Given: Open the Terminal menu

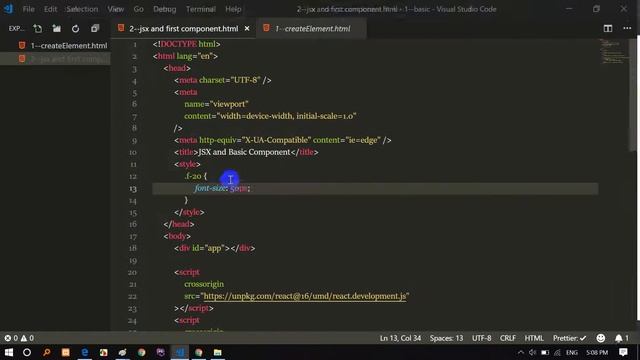Looking at the screenshot, I should [200, 9].
